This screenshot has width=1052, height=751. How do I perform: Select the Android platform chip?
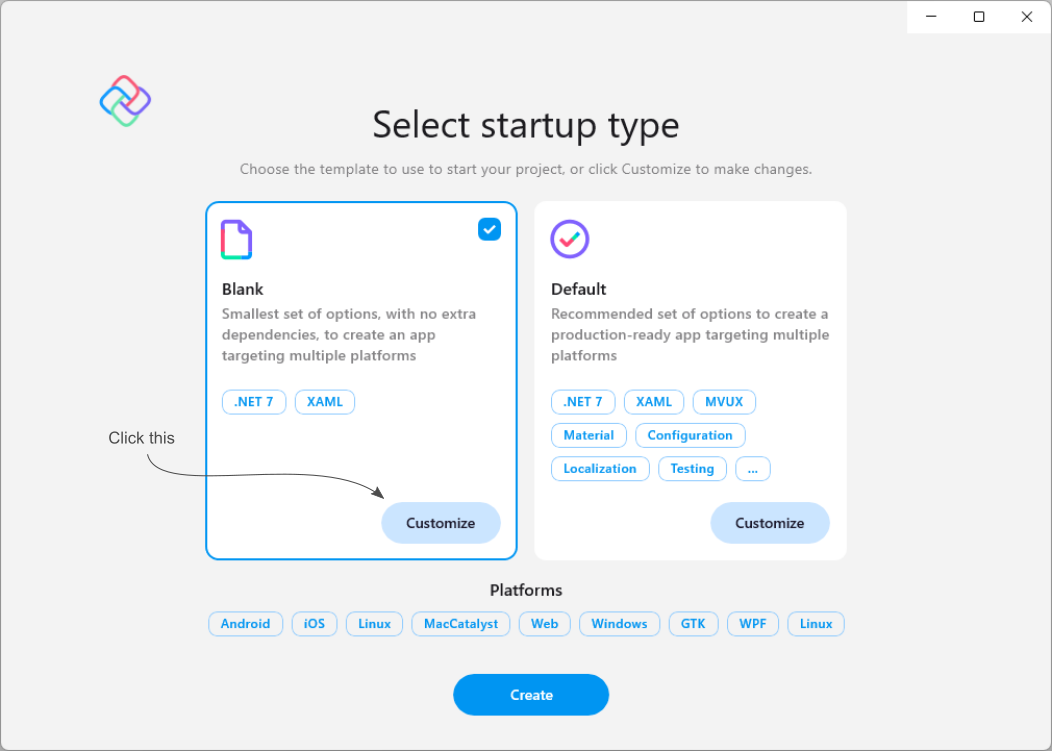[245, 624]
